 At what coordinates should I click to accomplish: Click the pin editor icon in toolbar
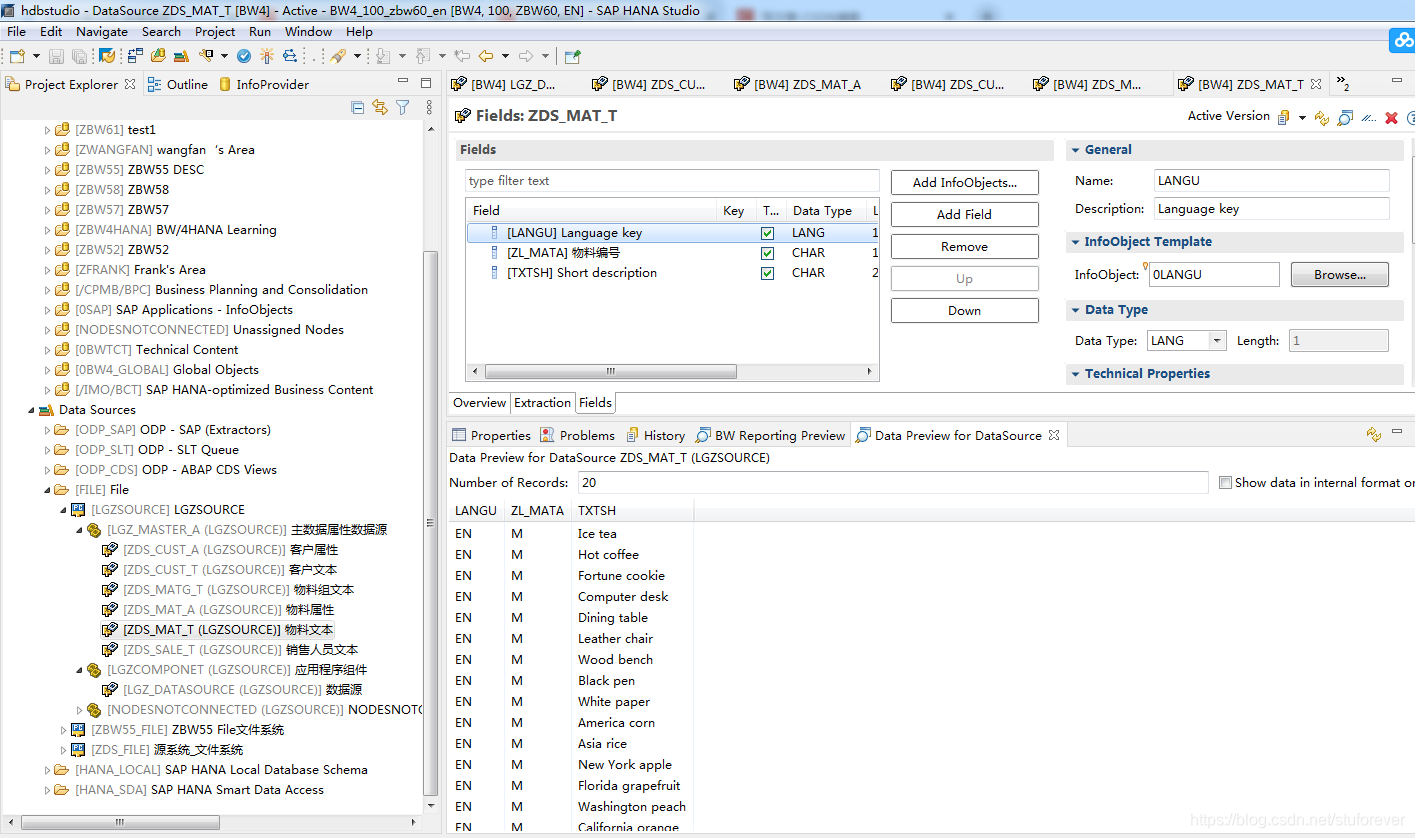(x=572, y=56)
